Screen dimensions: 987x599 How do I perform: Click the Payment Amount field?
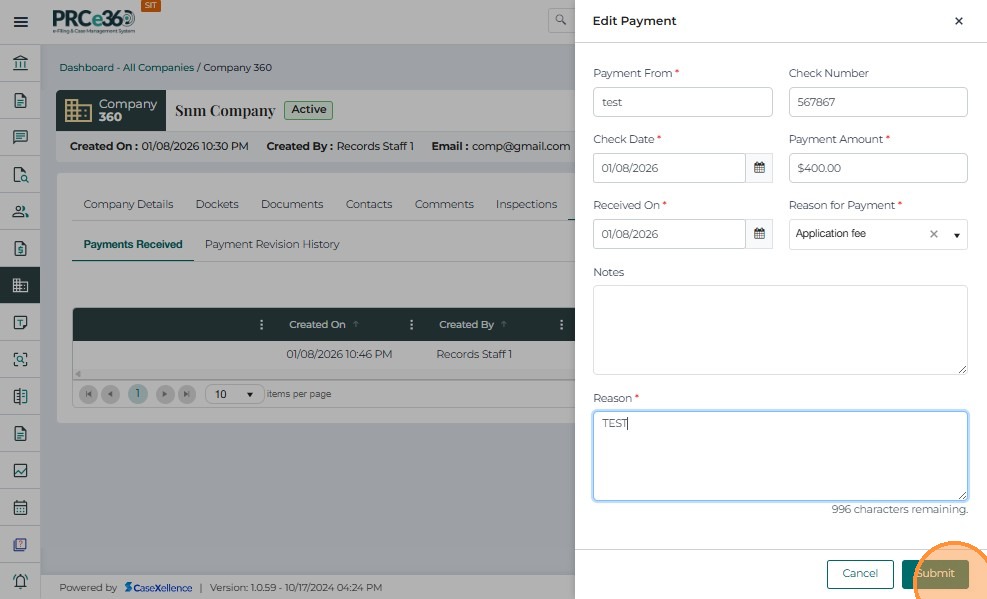878,168
